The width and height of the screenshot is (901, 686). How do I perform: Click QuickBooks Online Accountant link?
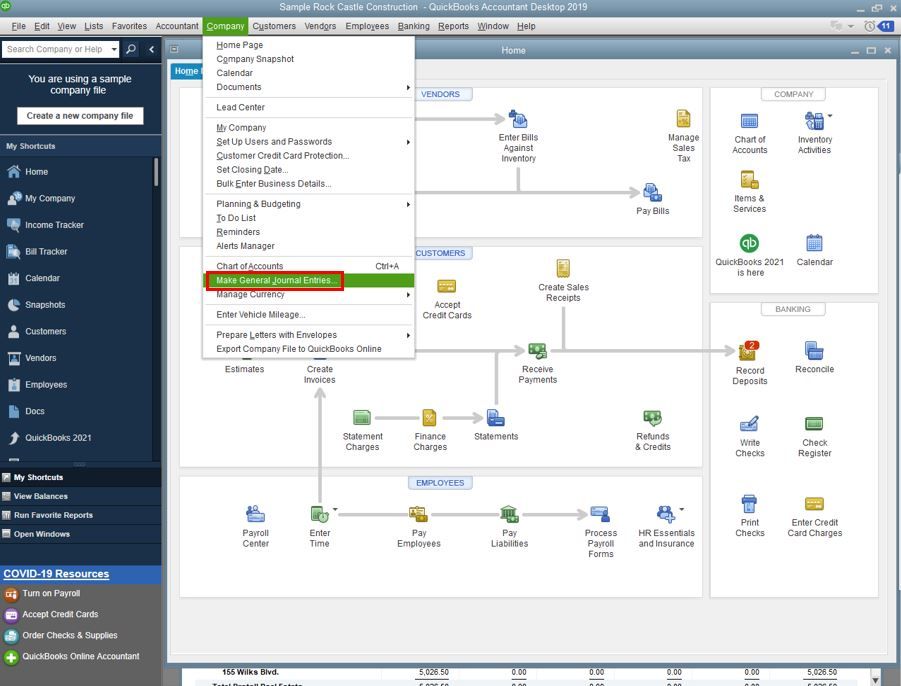click(x=80, y=656)
